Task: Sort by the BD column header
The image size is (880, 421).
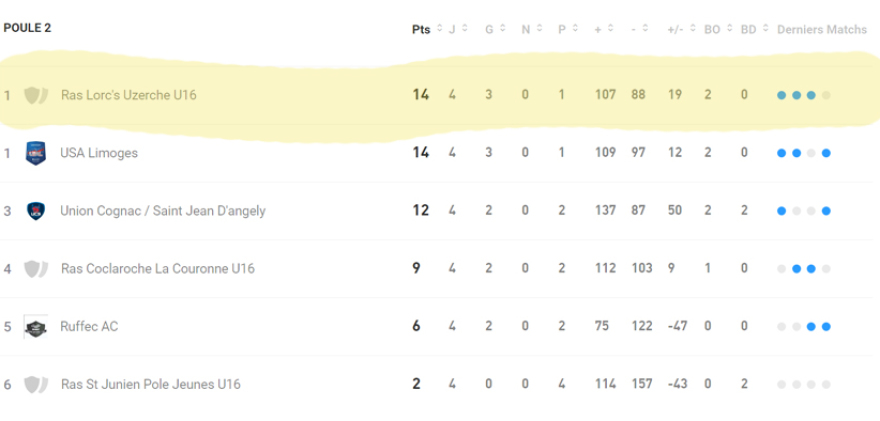Action: coord(748,30)
